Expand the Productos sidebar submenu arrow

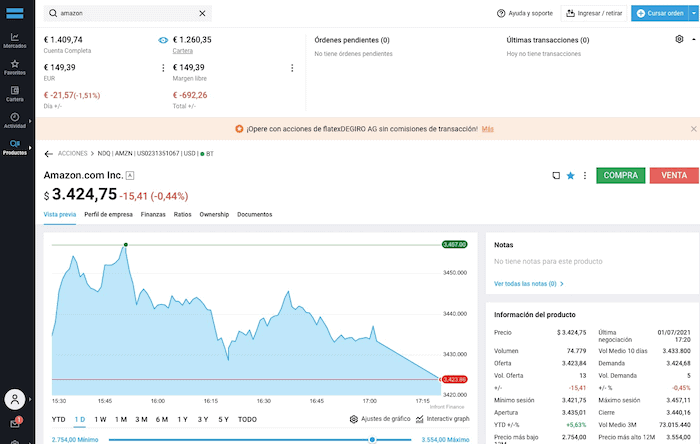pyautogui.click(x=30, y=148)
